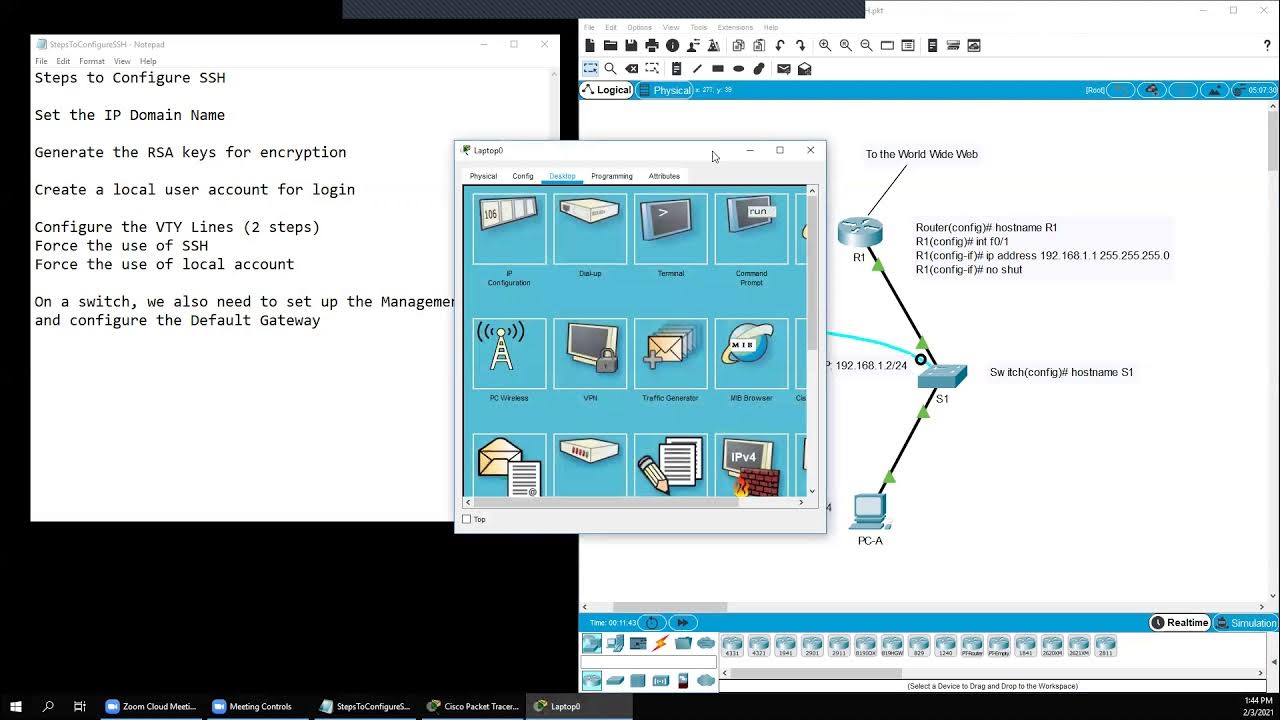Screen dimensions: 1280x720
Task: Switch to Logical workspace view
Action: [x=607, y=90]
